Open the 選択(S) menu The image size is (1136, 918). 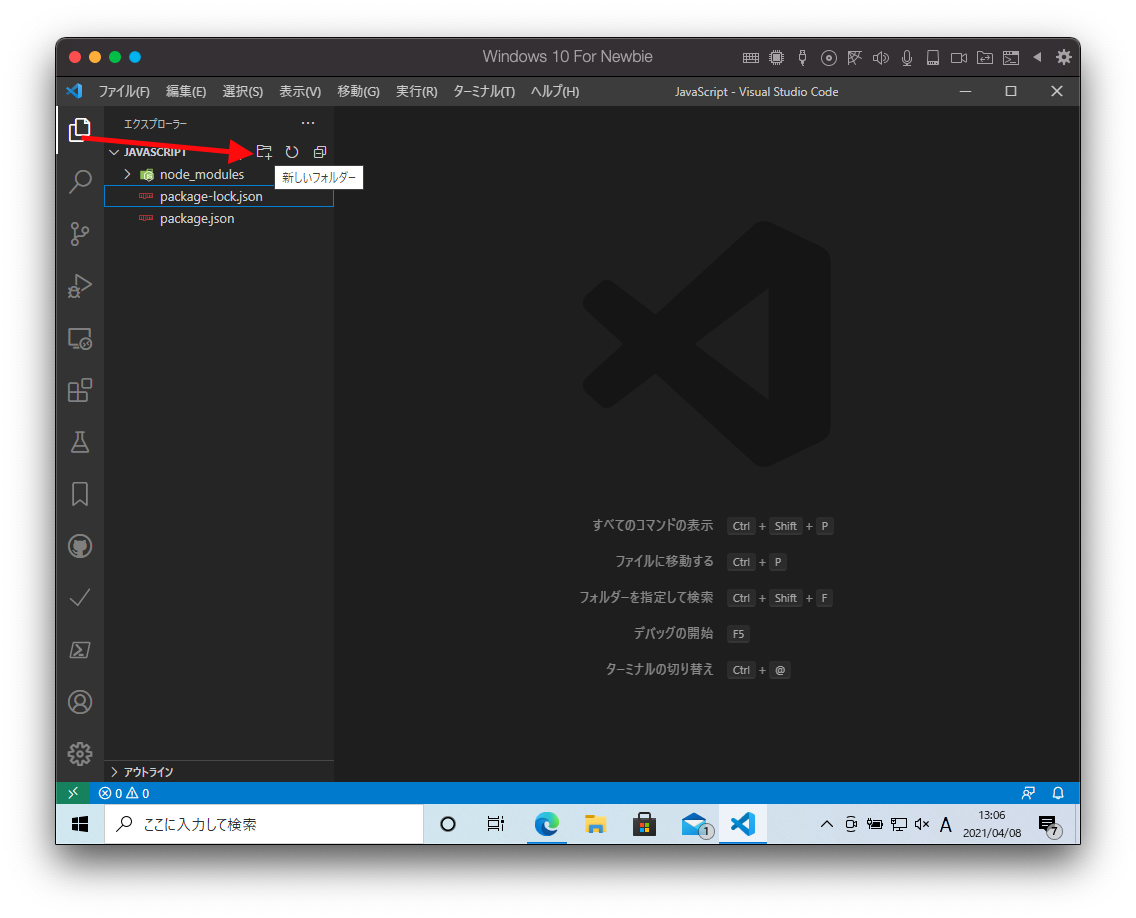click(243, 91)
